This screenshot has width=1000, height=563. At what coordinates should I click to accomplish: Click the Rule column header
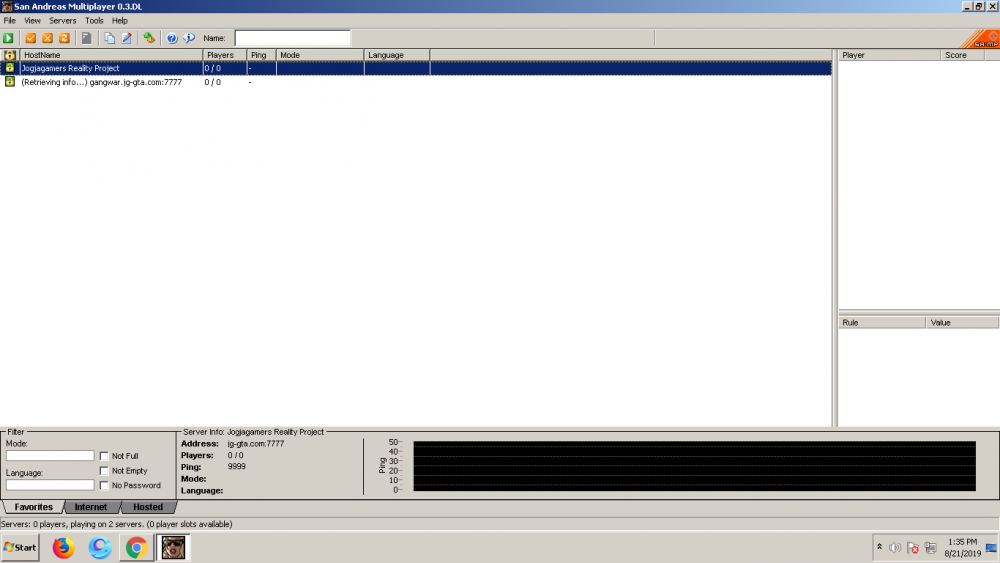tap(882, 323)
